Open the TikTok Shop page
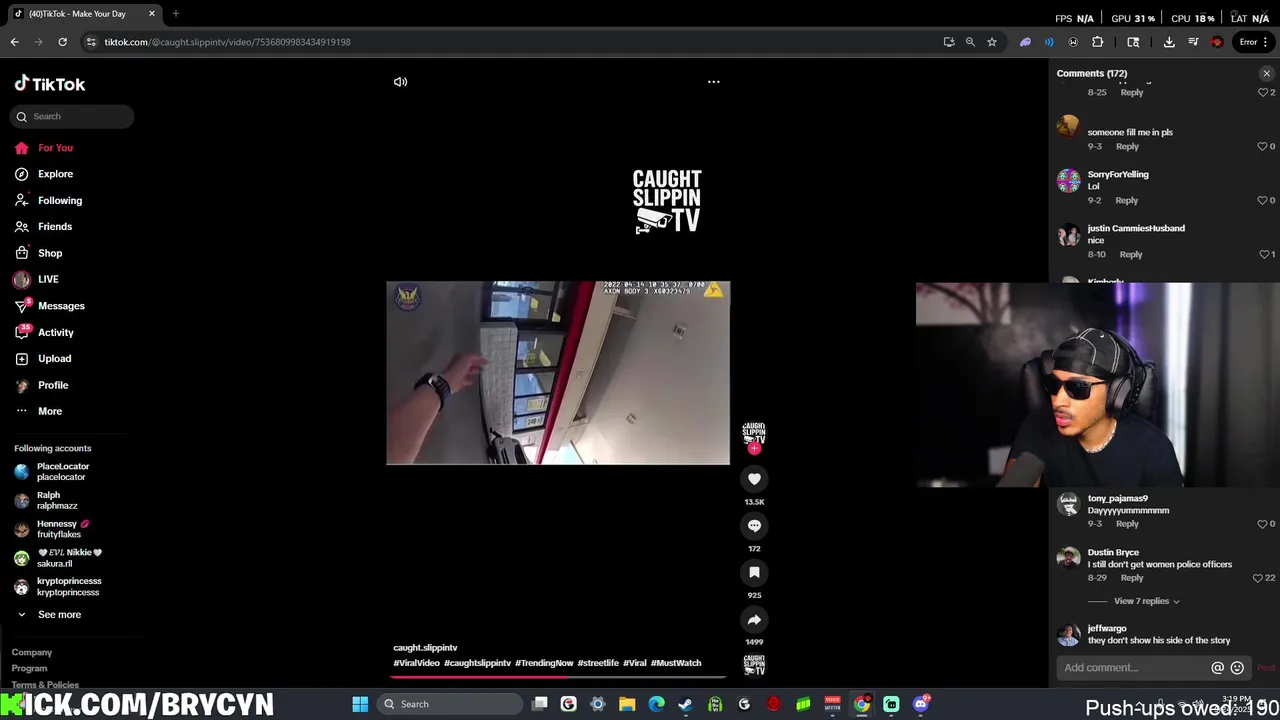 (x=50, y=253)
